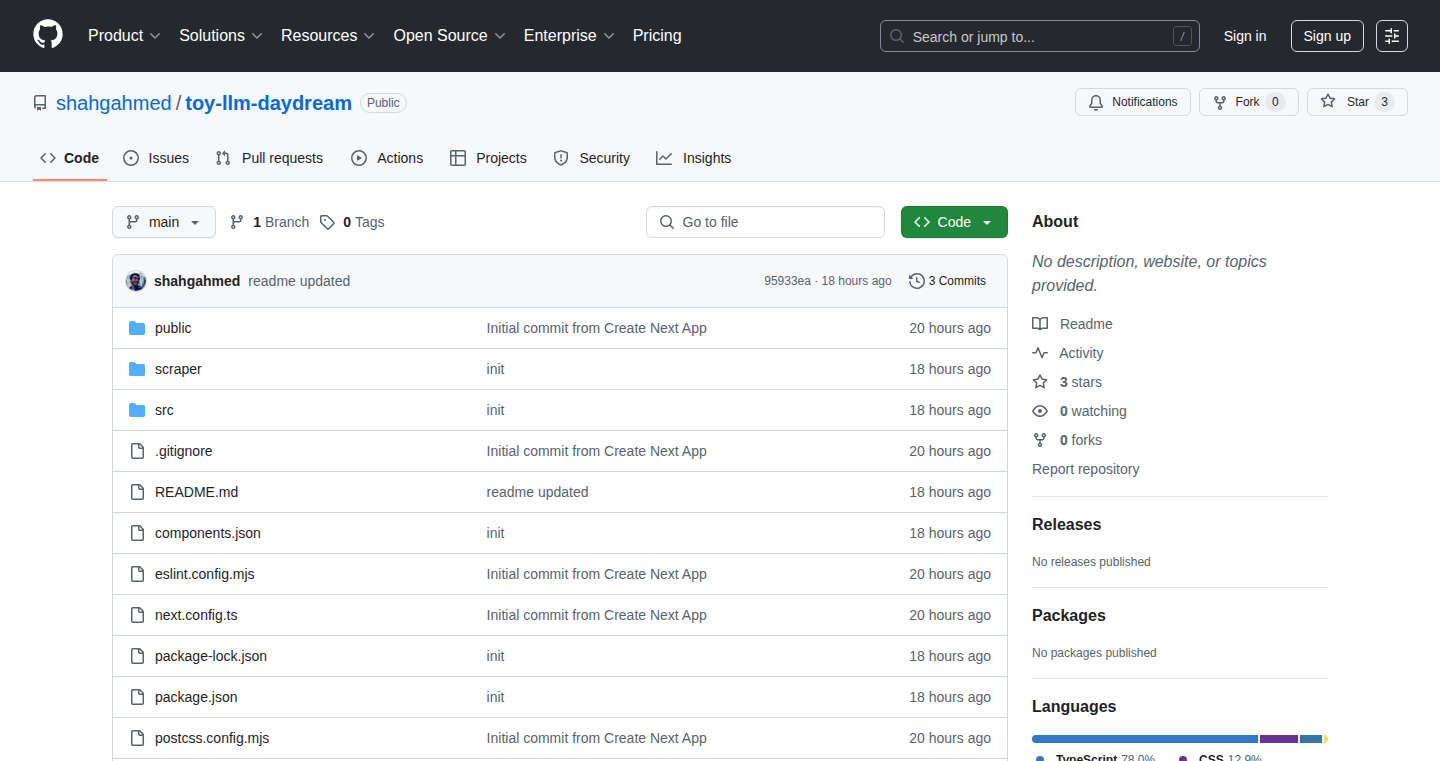Click the Search or jump to field
Image resolution: width=1440 pixels, height=761 pixels.
coord(1040,36)
